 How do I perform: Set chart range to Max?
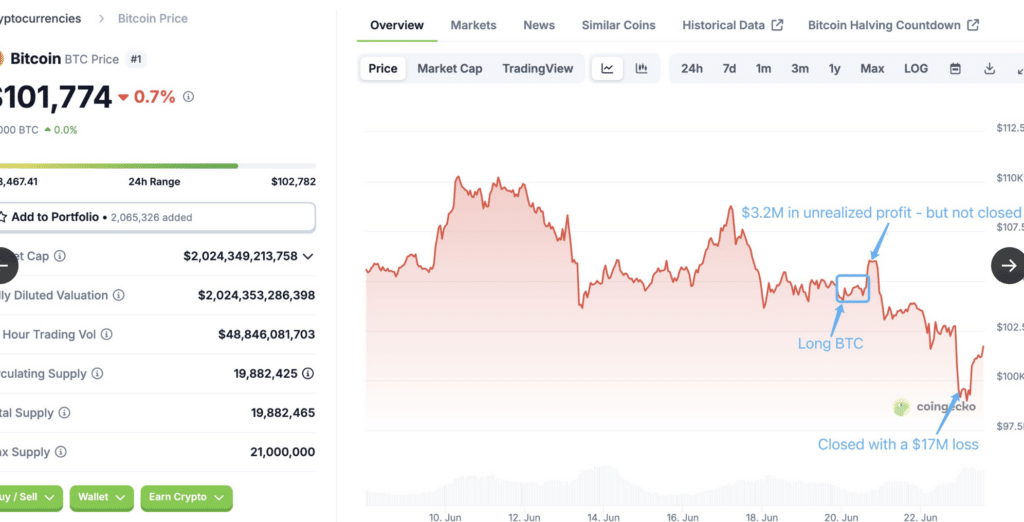pyautogui.click(x=872, y=69)
